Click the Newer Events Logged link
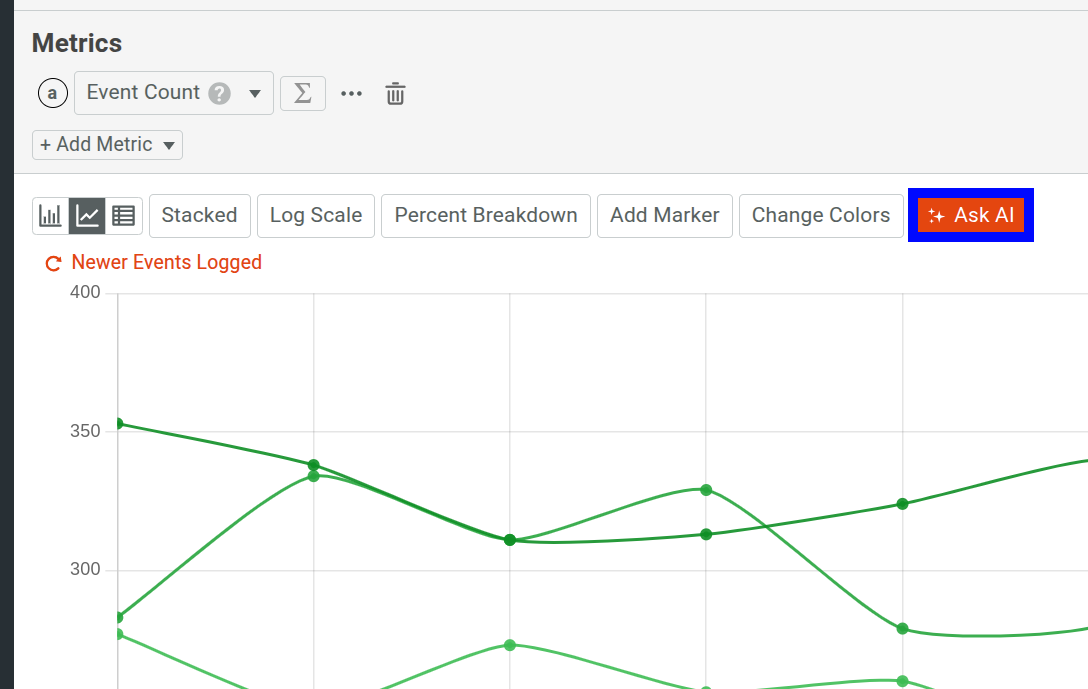Screen dimensions: 1088x689 point(167,263)
